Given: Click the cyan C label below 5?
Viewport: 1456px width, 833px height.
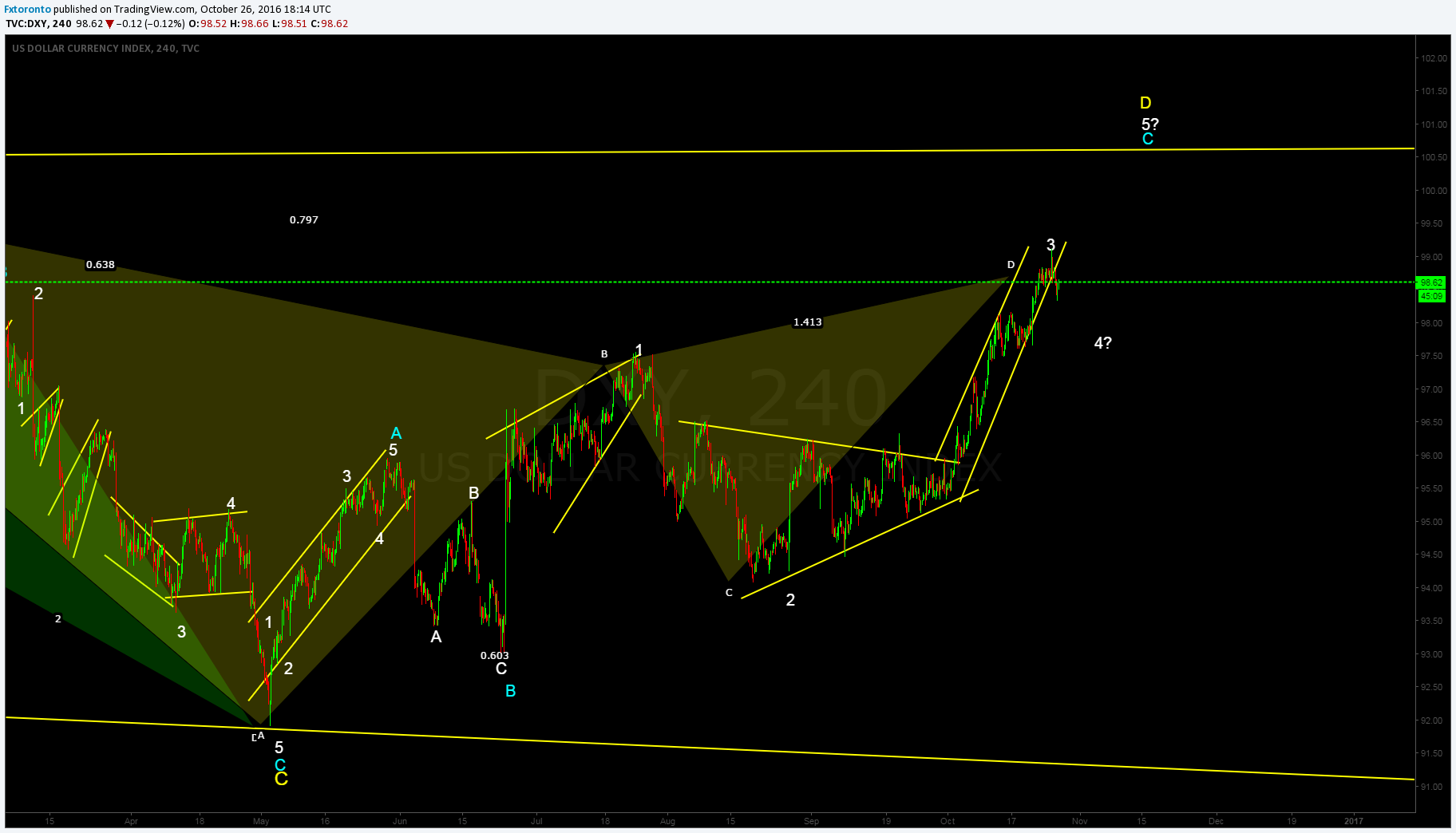Looking at the screenshot, I should pos(1148,139).
